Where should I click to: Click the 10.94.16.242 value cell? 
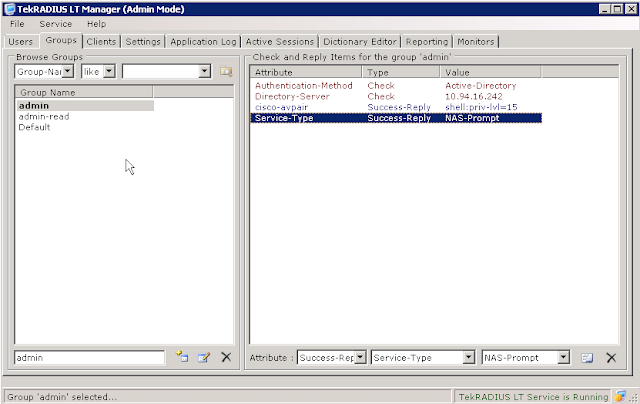click(x=473, y=96)
